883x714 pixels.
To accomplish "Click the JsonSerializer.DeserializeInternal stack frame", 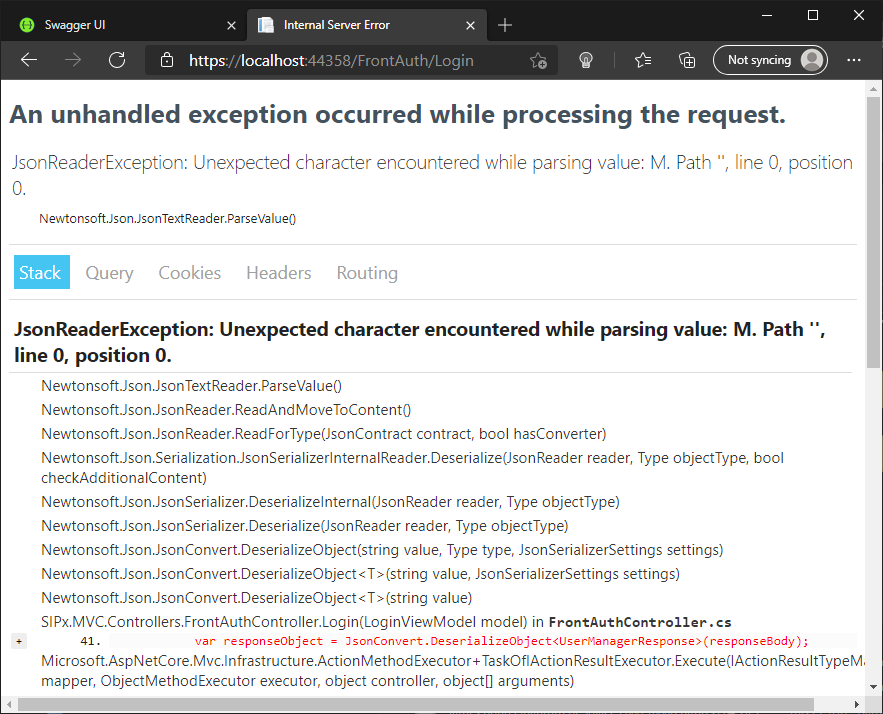I will click(330, 502).
